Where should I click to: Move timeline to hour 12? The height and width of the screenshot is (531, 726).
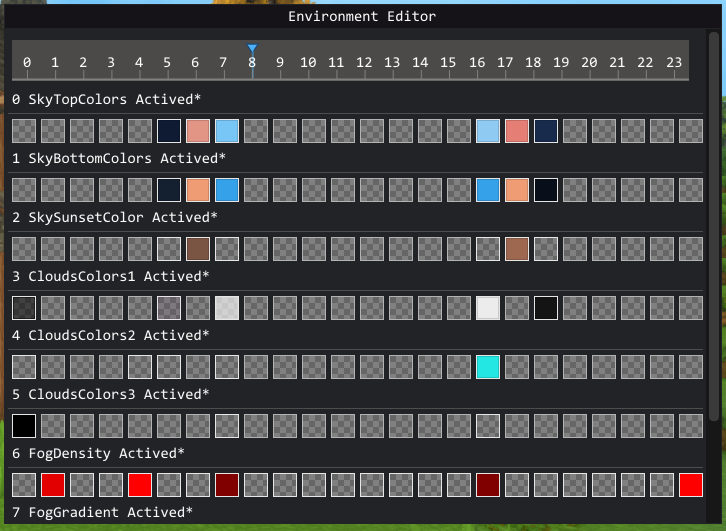click(x=364, y=62)
